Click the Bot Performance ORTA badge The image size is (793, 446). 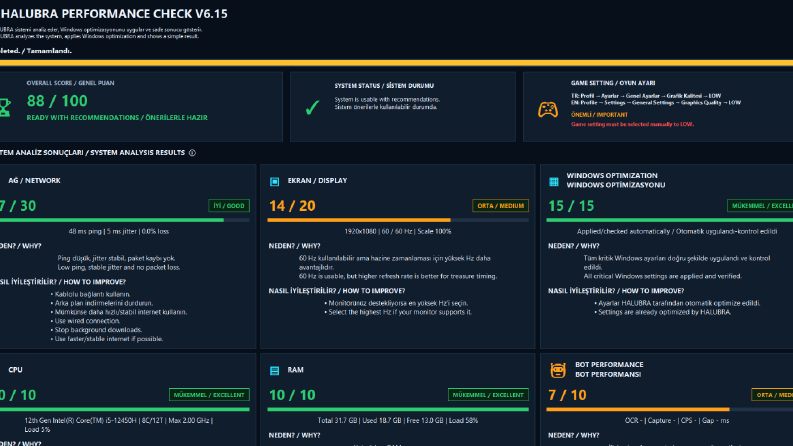pyautogui.click(x=772, y=395)
